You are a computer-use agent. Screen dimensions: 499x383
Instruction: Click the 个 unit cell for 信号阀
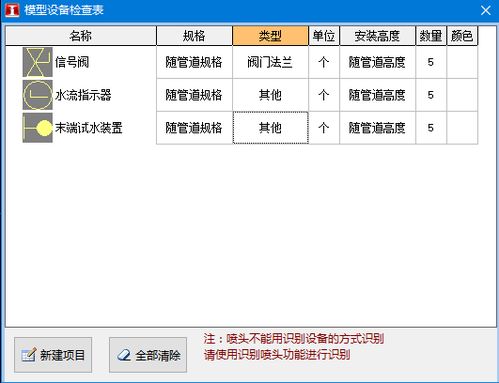324,62
